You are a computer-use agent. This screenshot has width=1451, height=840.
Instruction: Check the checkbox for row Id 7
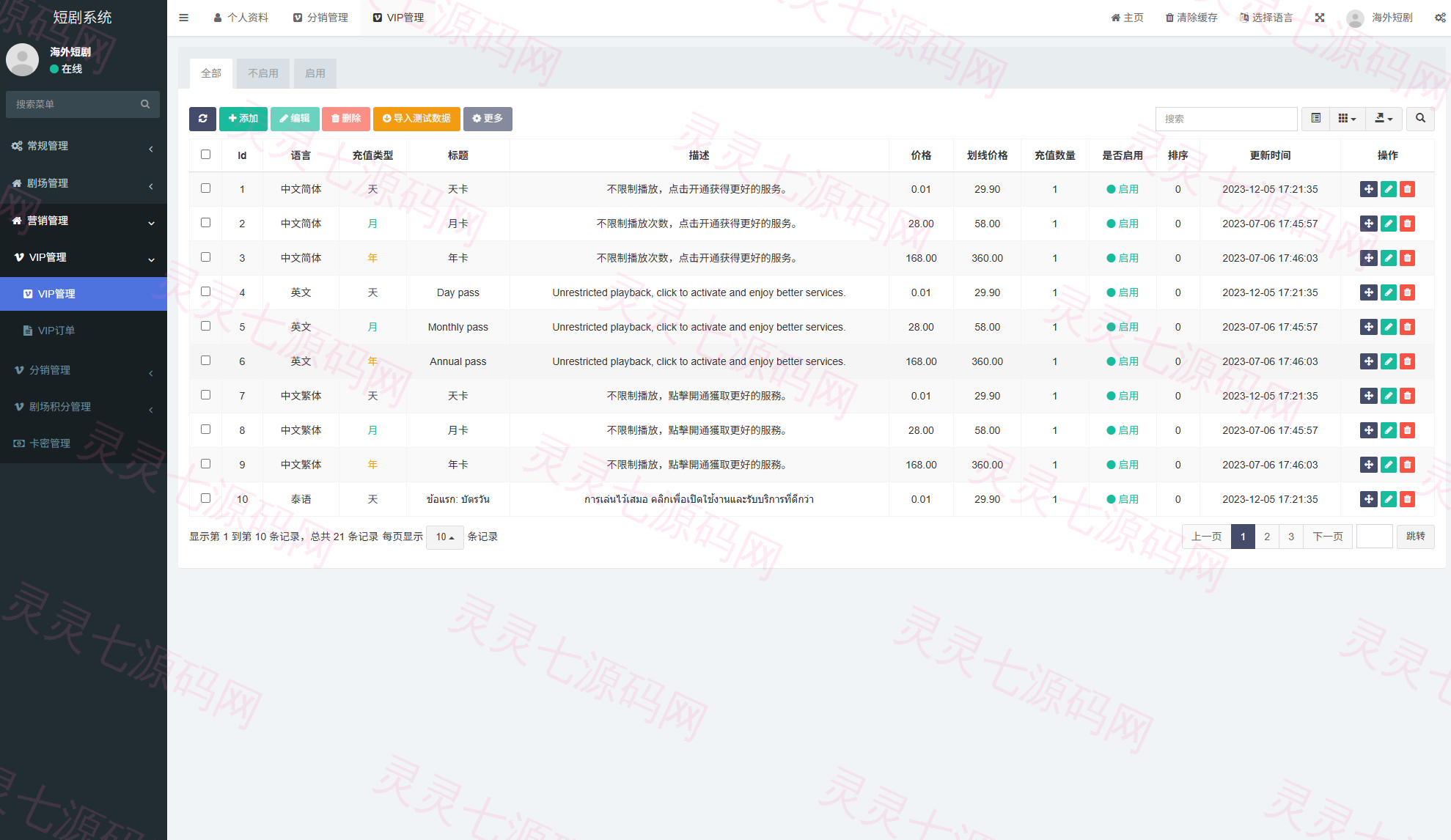(205, 395)
